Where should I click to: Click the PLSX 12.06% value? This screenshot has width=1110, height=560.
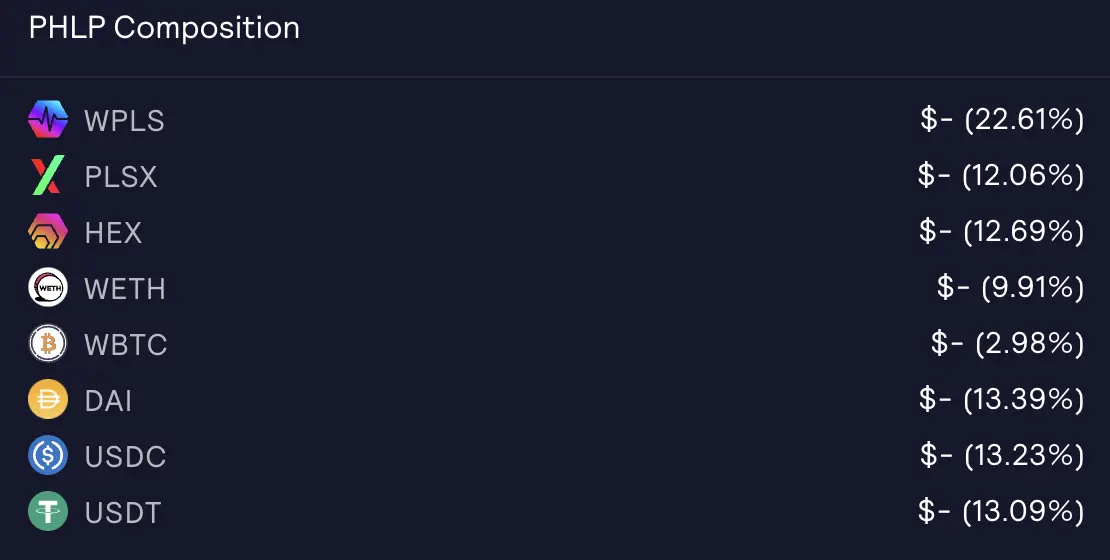[x=1000, y=176]
